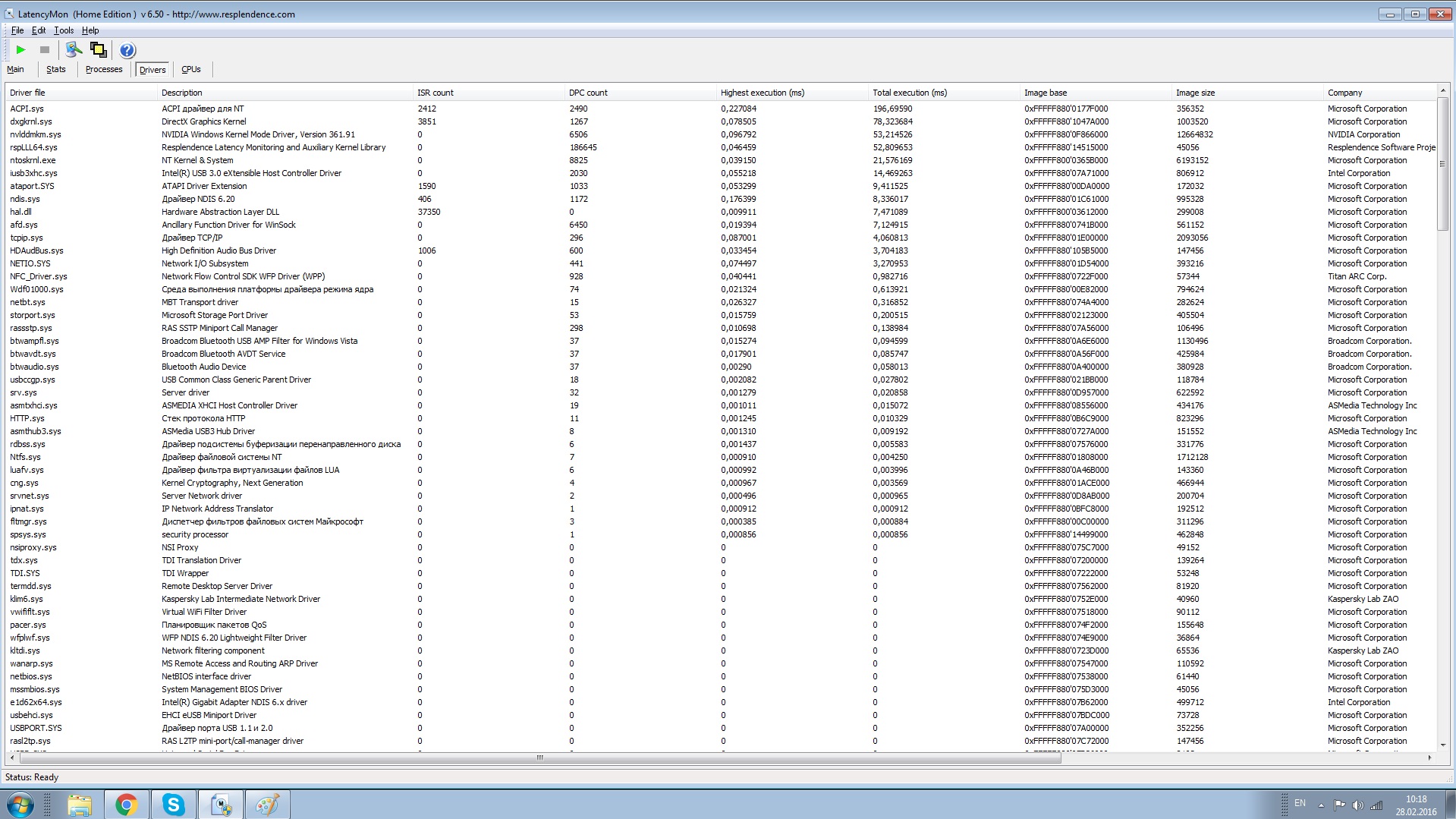Open the blue question mark help icon
The width and height of the screenshot is (1456, 819).
tap(127, 50)
